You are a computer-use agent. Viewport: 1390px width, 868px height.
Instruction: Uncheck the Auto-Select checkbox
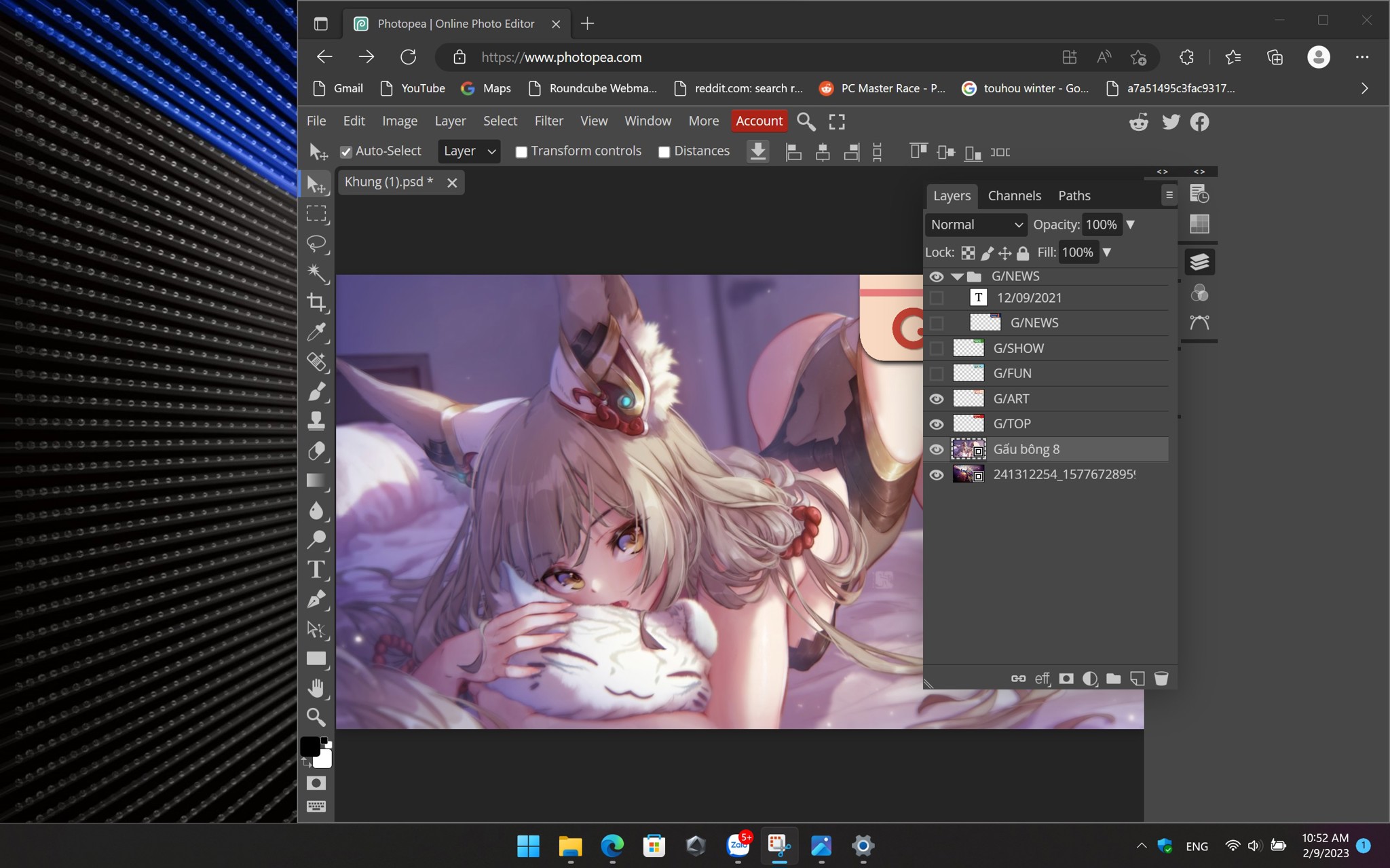[x=346, y=152]
